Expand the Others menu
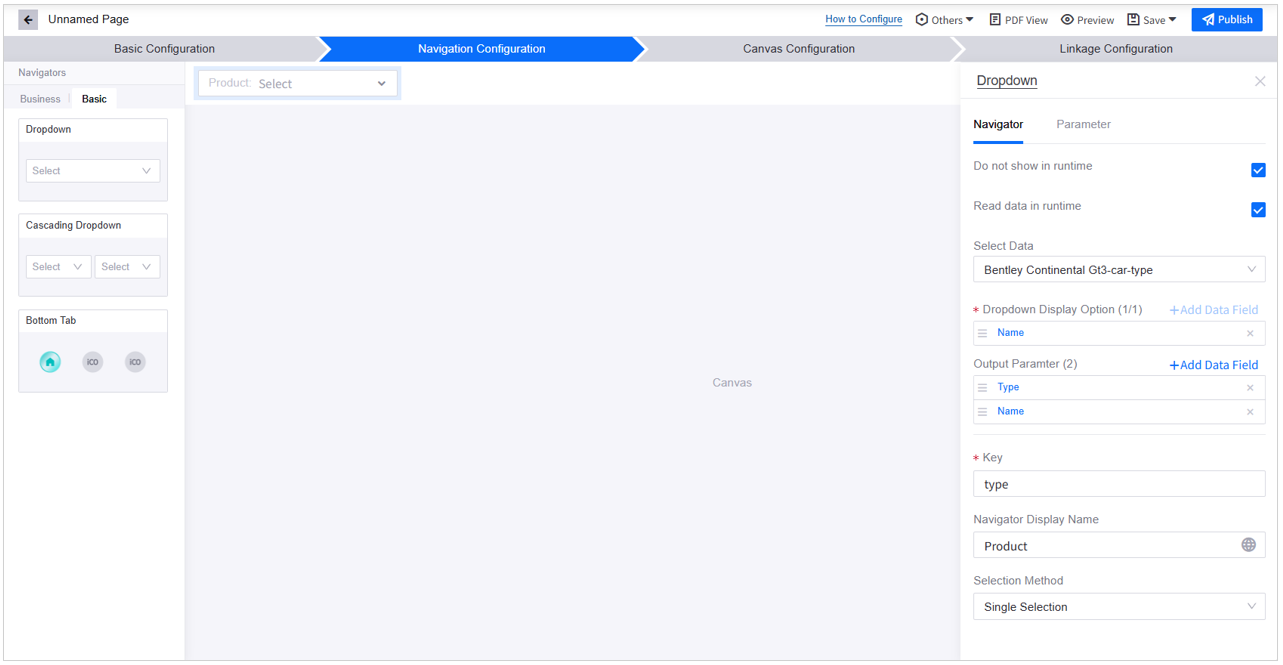 click(x=944, y=20)
